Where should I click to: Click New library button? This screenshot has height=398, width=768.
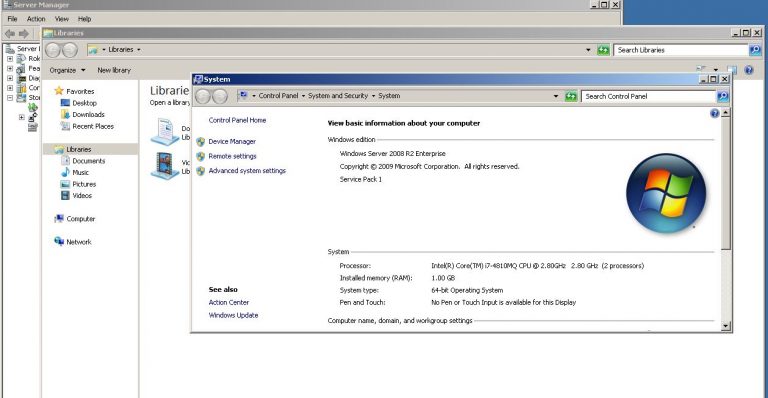click(114, 70)
